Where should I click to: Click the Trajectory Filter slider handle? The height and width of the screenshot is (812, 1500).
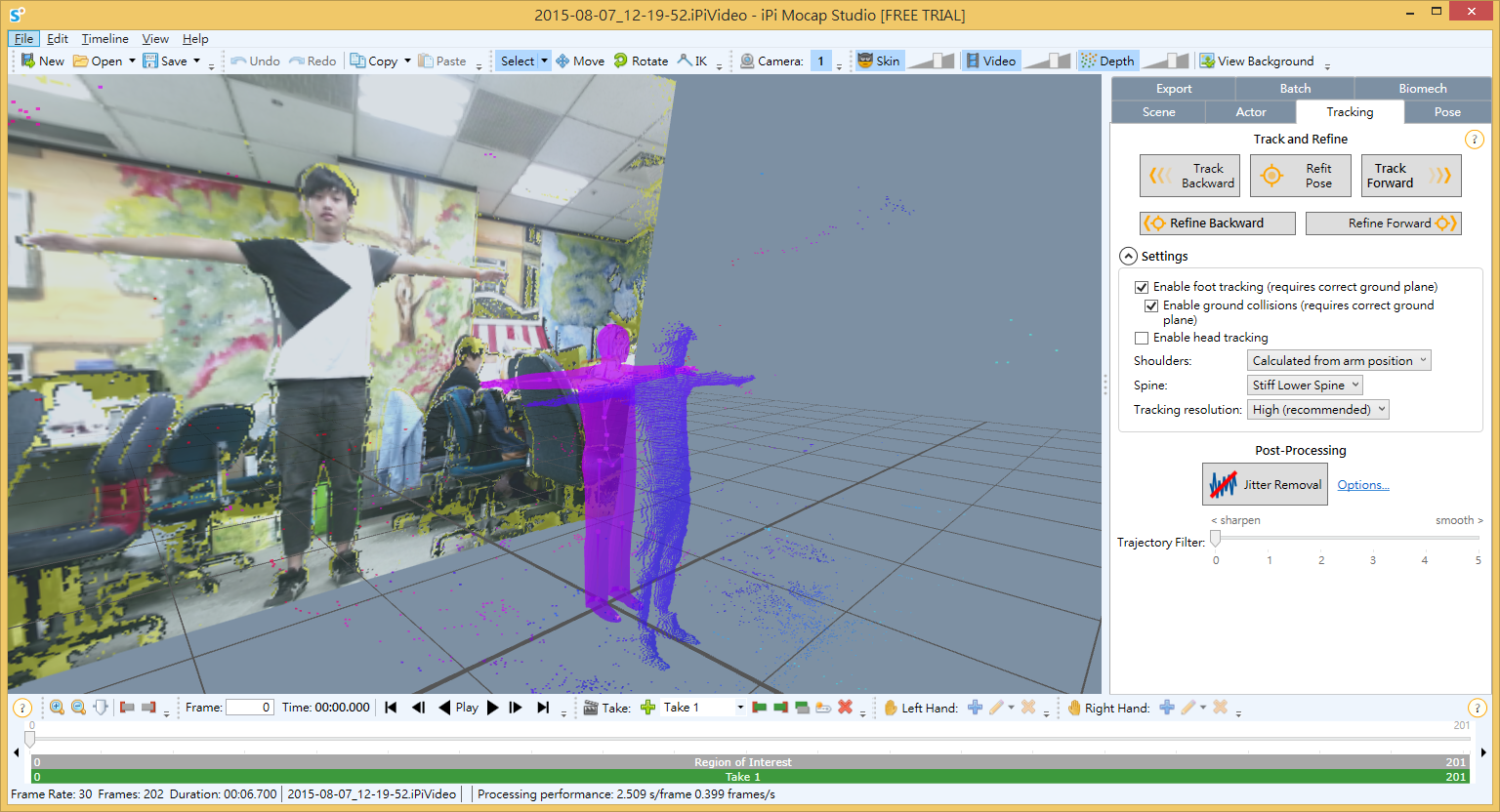[1215, 539]
